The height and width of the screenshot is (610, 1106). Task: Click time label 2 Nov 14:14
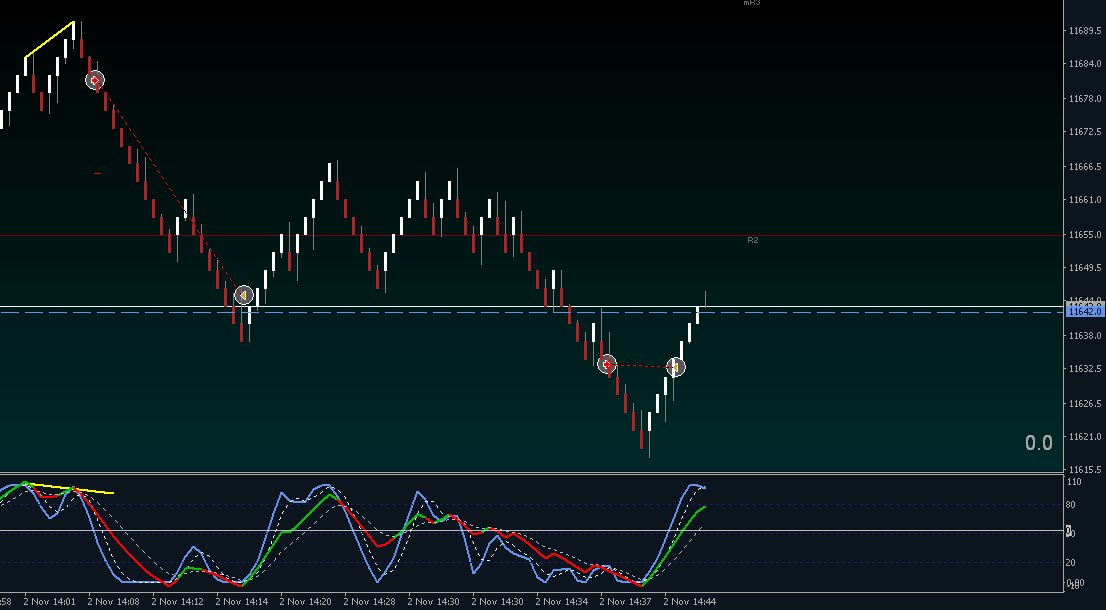pyautogui.click(x=242, y=602)
